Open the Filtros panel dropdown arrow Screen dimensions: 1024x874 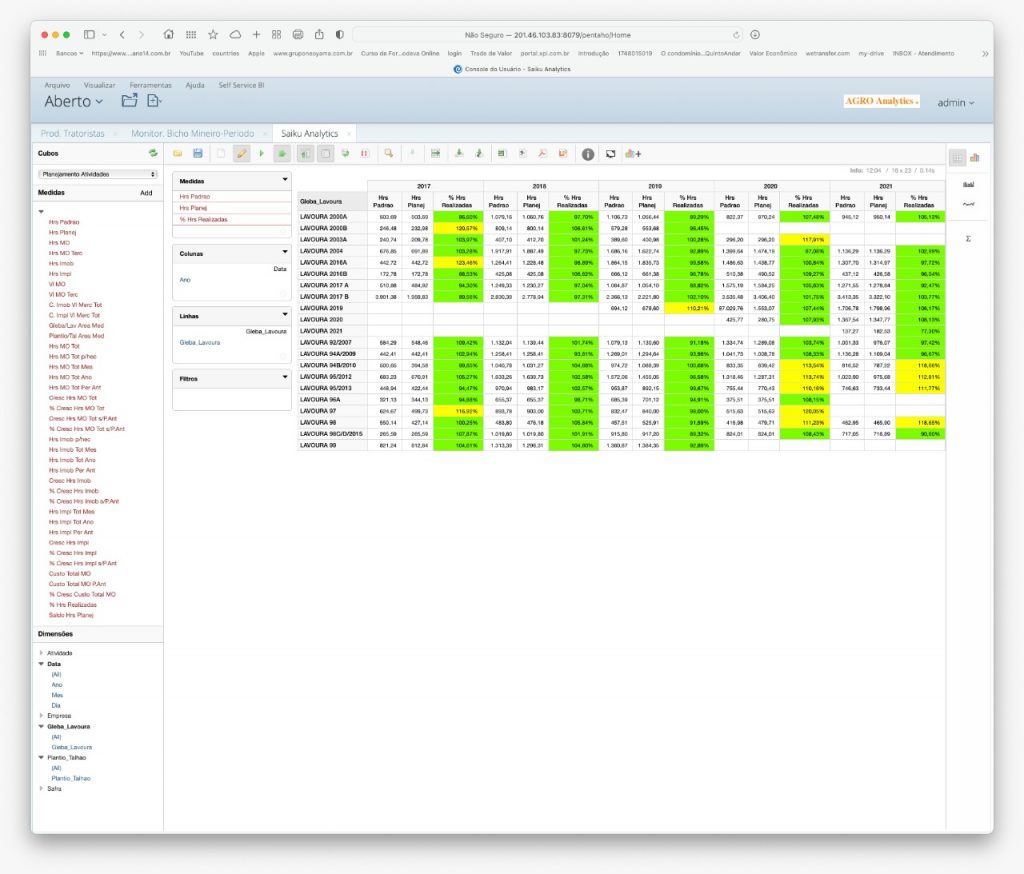285,378
